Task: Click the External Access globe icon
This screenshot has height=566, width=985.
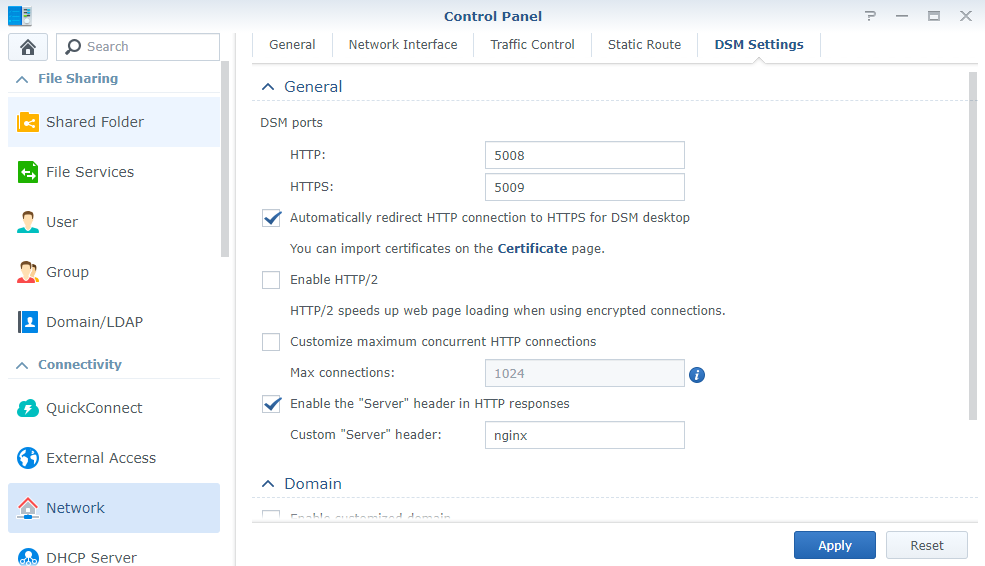Action: (x=28, y=458)
